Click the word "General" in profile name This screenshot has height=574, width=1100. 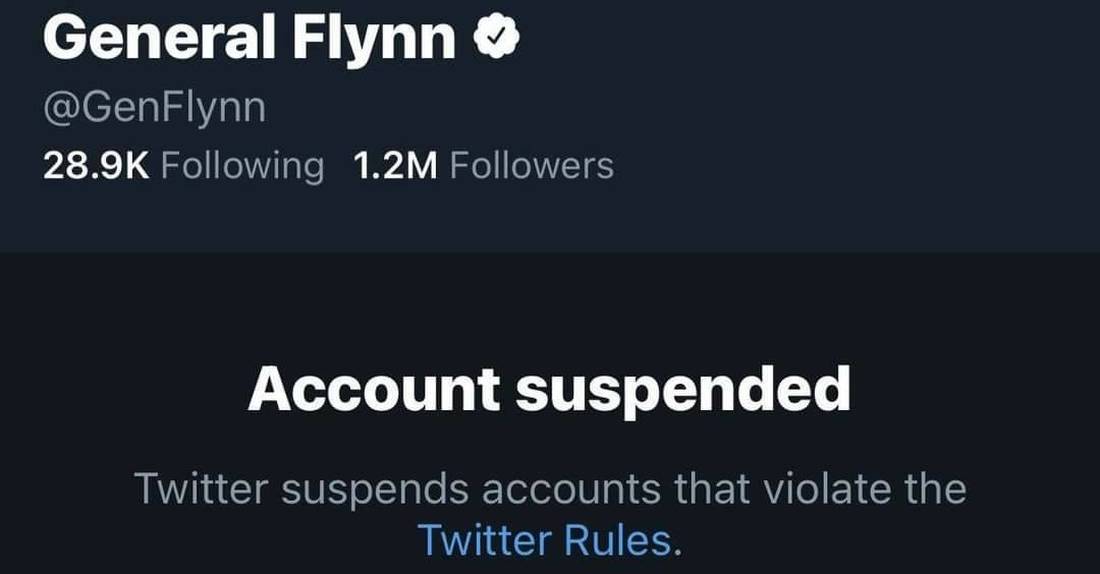coord(159,38)
